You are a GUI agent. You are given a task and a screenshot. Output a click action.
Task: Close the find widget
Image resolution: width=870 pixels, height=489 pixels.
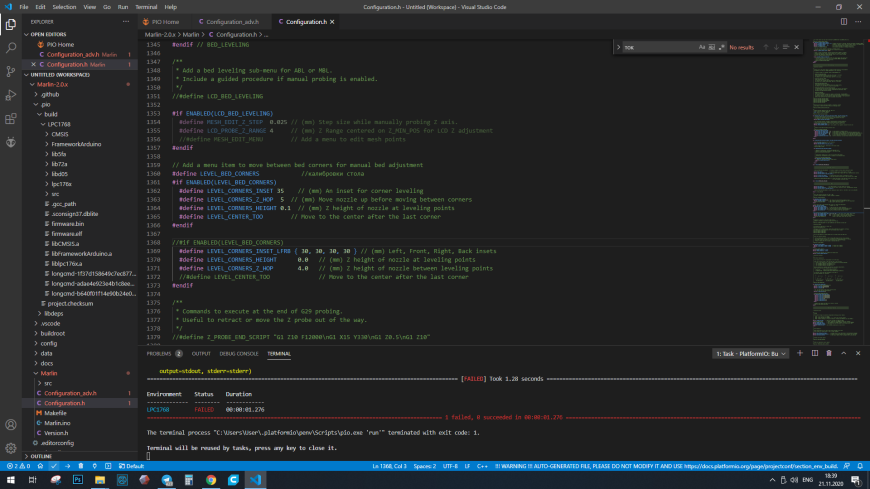pos(797,47)
